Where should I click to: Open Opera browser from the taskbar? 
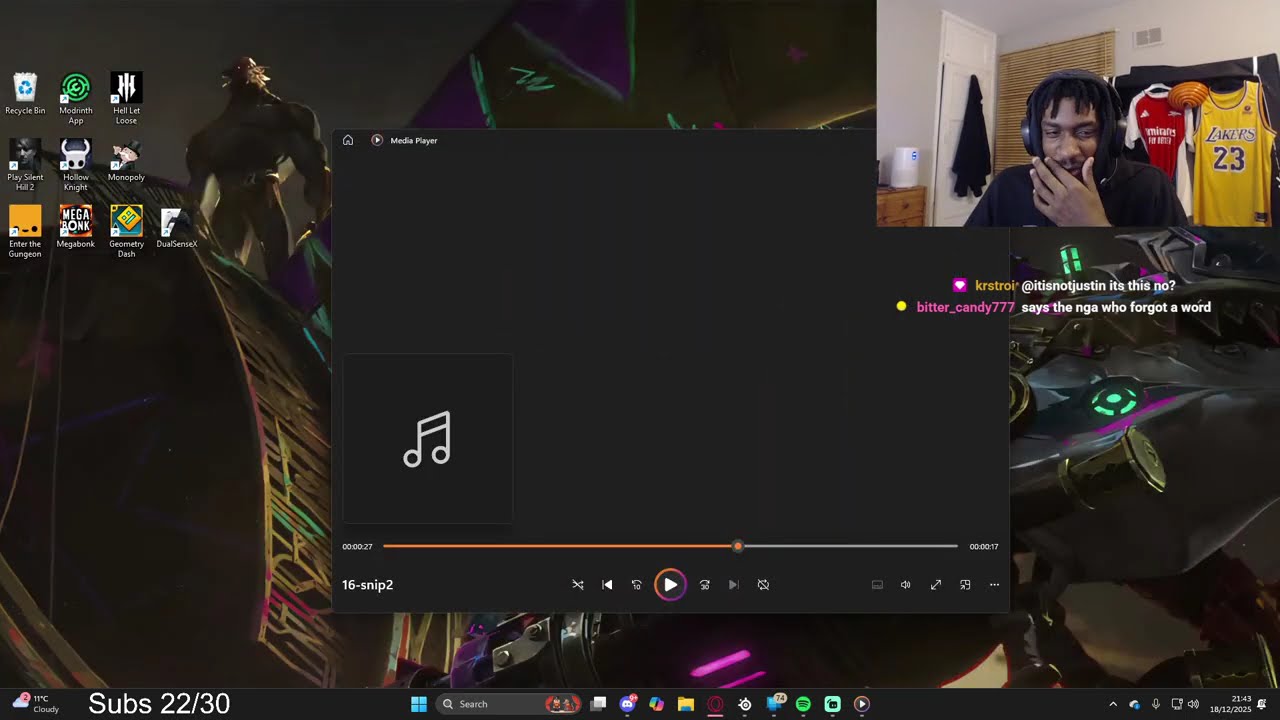click(x=715, y=704)
